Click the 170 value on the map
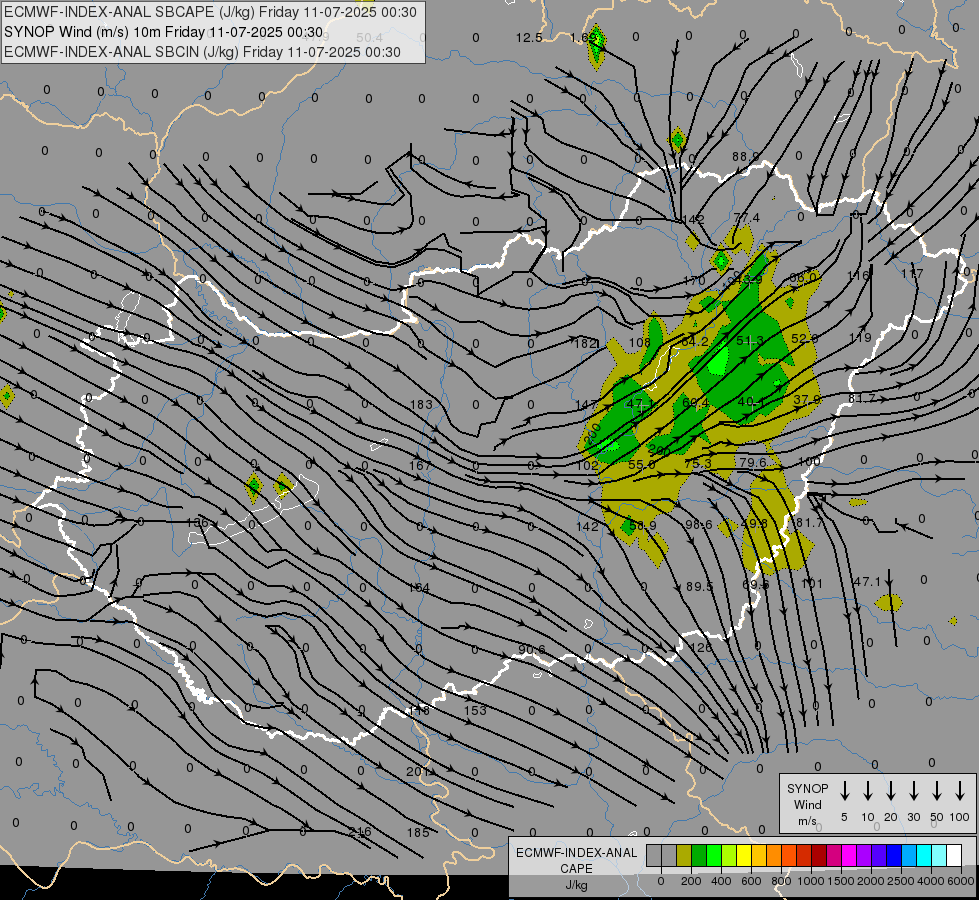The width and height of the screenshot is (979, 900). tap(694, 280)
